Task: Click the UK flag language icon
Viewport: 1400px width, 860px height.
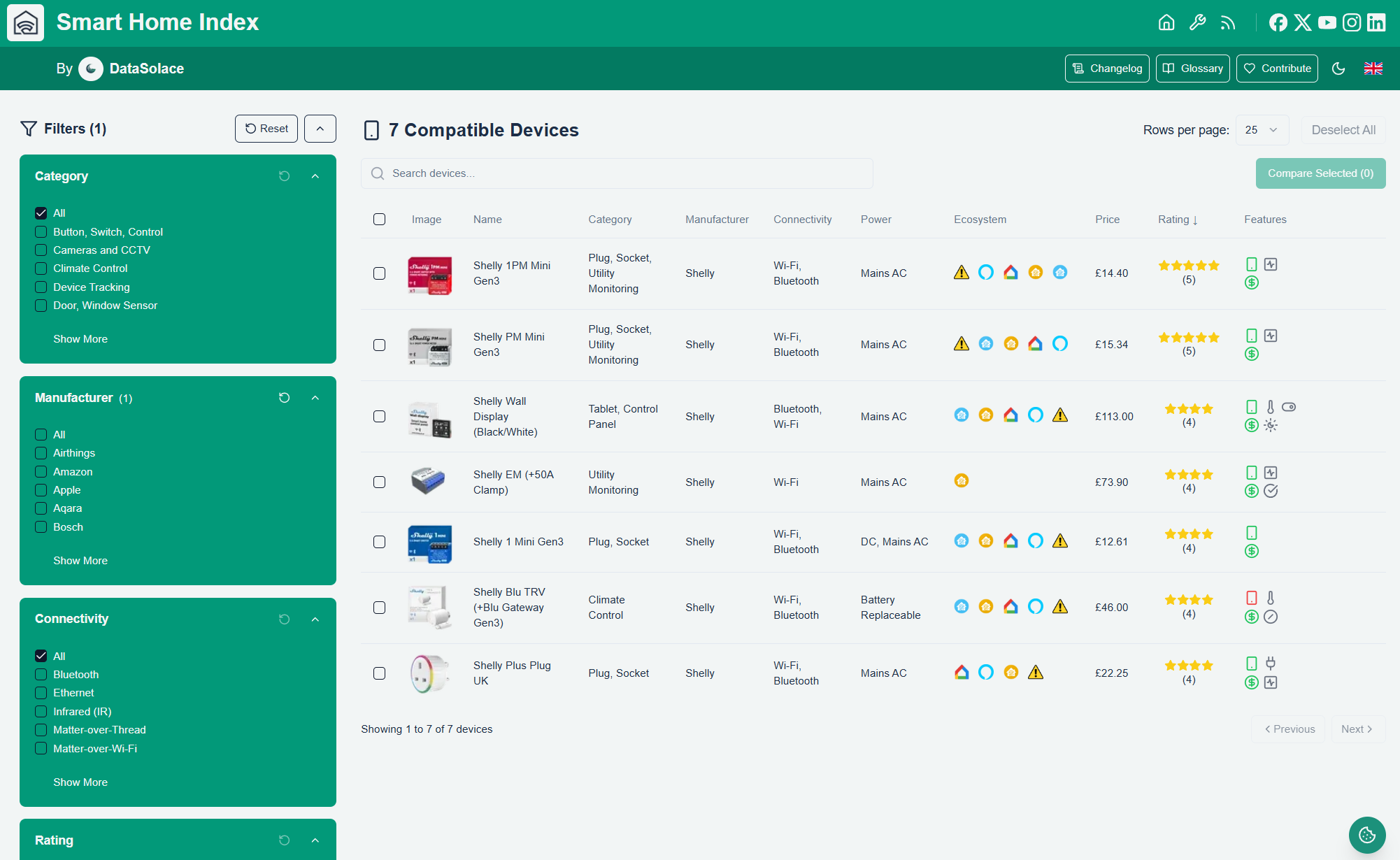Action: click(x=1373, y=69)
